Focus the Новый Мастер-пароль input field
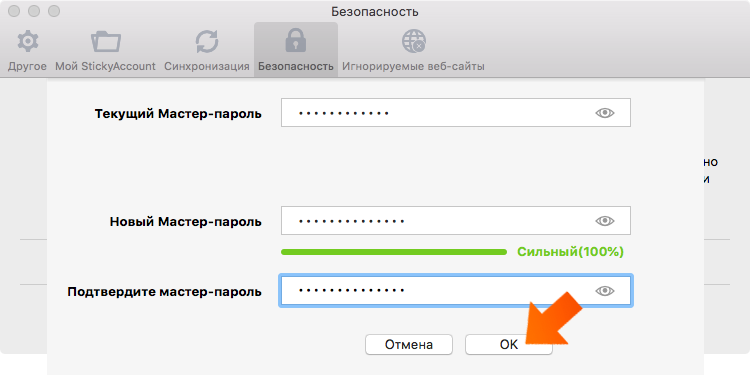The width and height of the screenshot is (750, 375). [x=456, y=221]
